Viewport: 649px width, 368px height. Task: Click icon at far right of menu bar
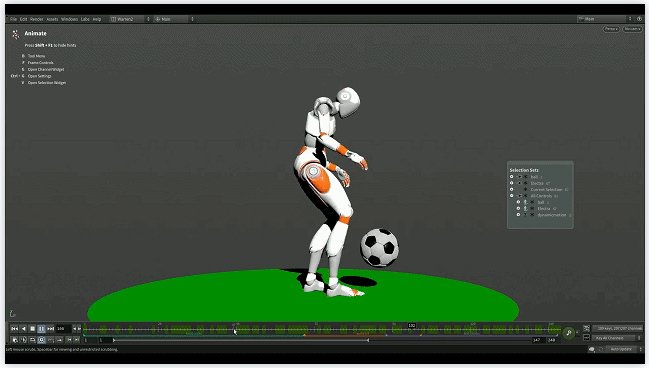tap(639, 19)
